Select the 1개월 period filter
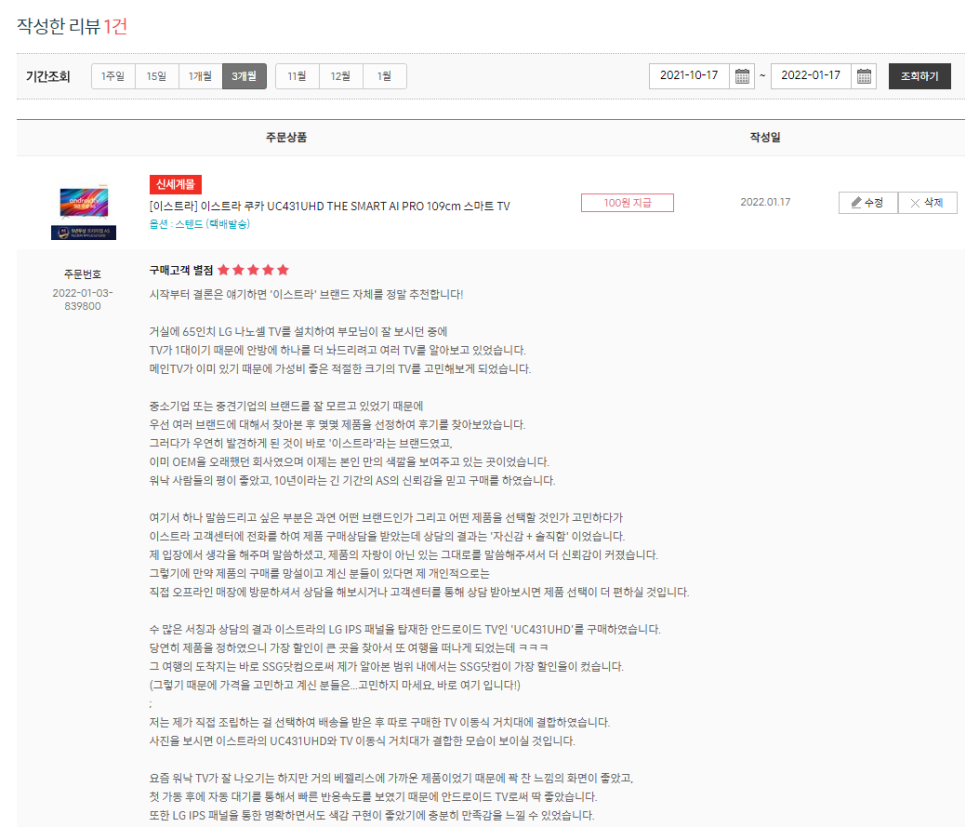The width and height of the screenshot is (966, 827). (x=200, y=76)
